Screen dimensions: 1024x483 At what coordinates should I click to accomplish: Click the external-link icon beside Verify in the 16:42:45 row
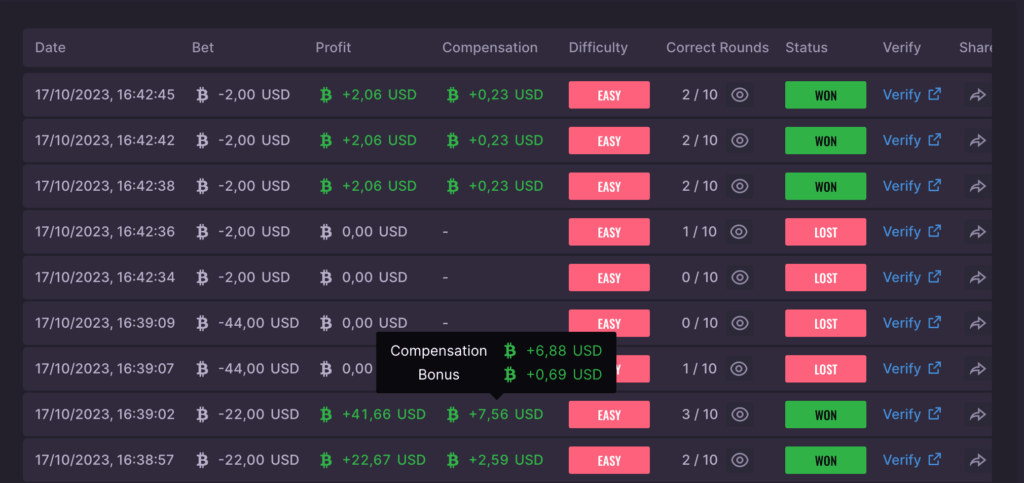935,94
